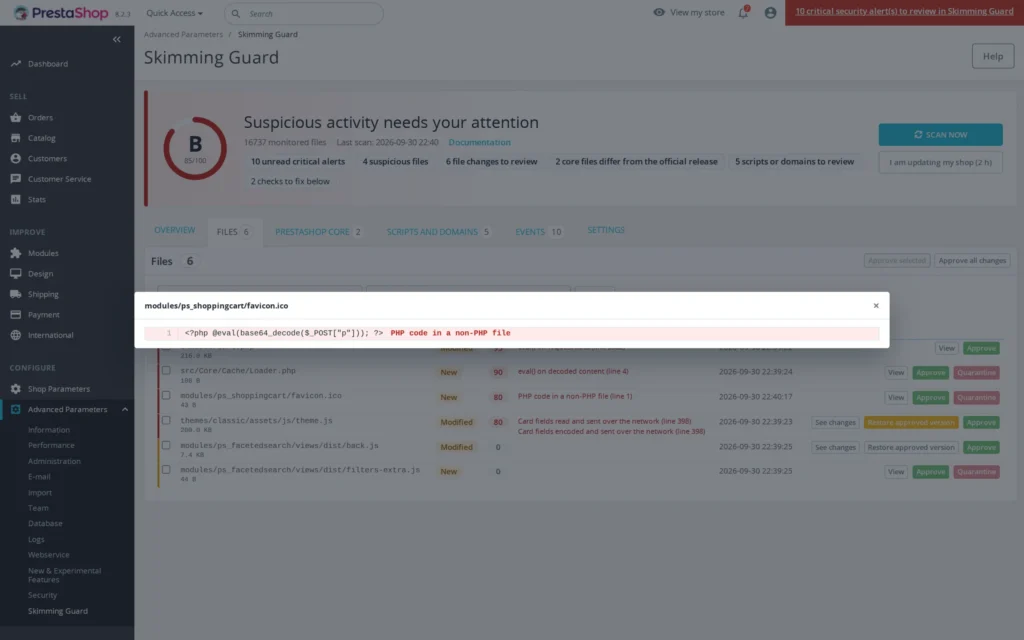Quarantine the Loader.php file
1024x640 pixels.
click(976, 372)
